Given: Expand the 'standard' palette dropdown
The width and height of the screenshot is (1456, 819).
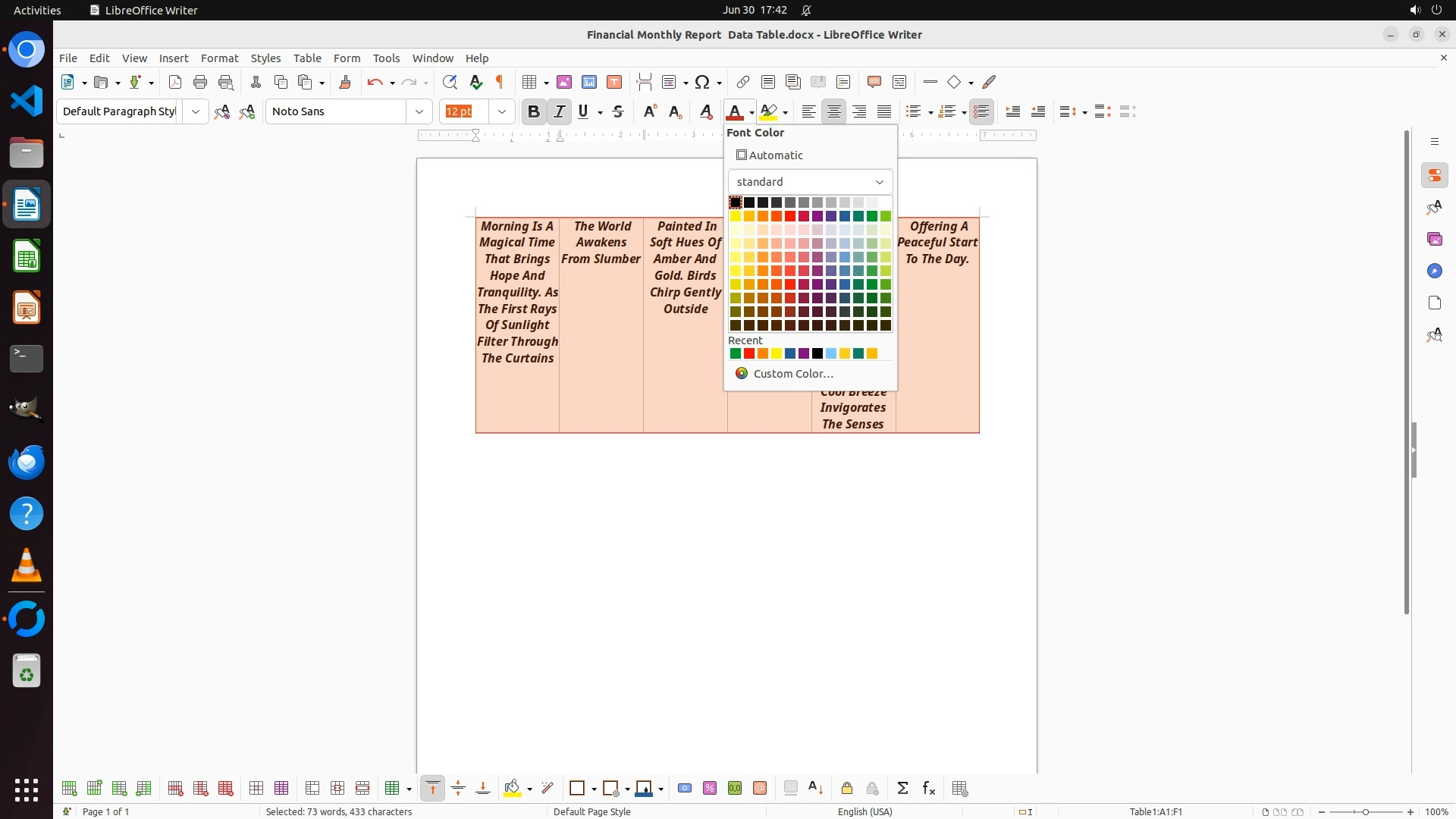Looking at the screenshot, I should coord(810,182).
